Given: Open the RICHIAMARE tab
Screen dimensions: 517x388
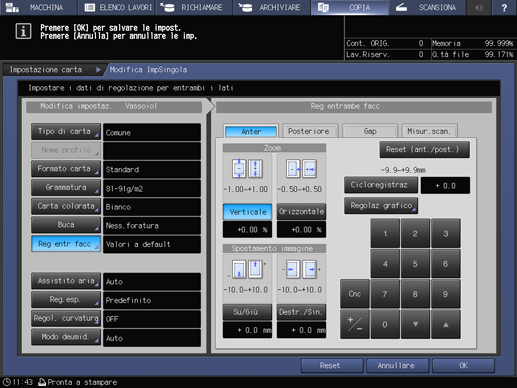Looking at the screenshot, I should point(194,7).
